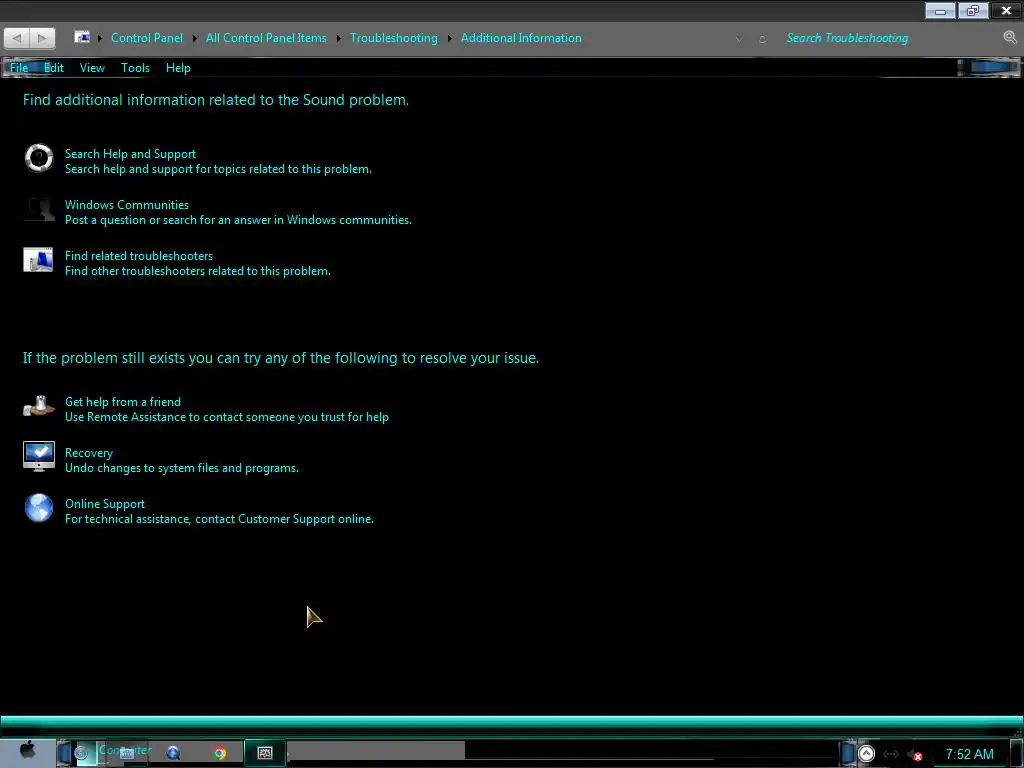
Task: Open the Search Help and Support icon
Action: (x=39, y=158)
